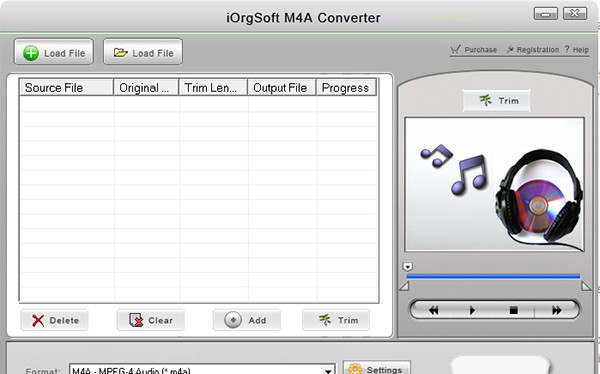Click the Trim Len... column header
600x374 pixels.
point(213,87)
